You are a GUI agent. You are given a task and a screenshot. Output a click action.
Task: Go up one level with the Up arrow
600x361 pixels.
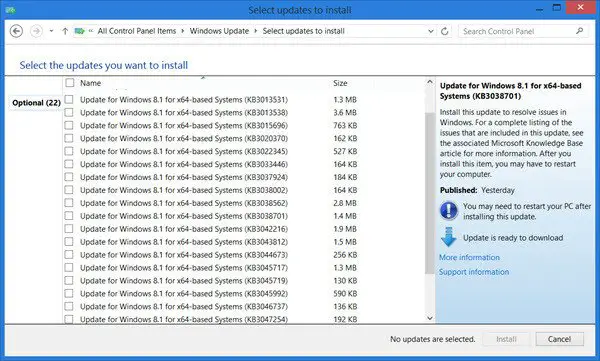click(65, 31)
